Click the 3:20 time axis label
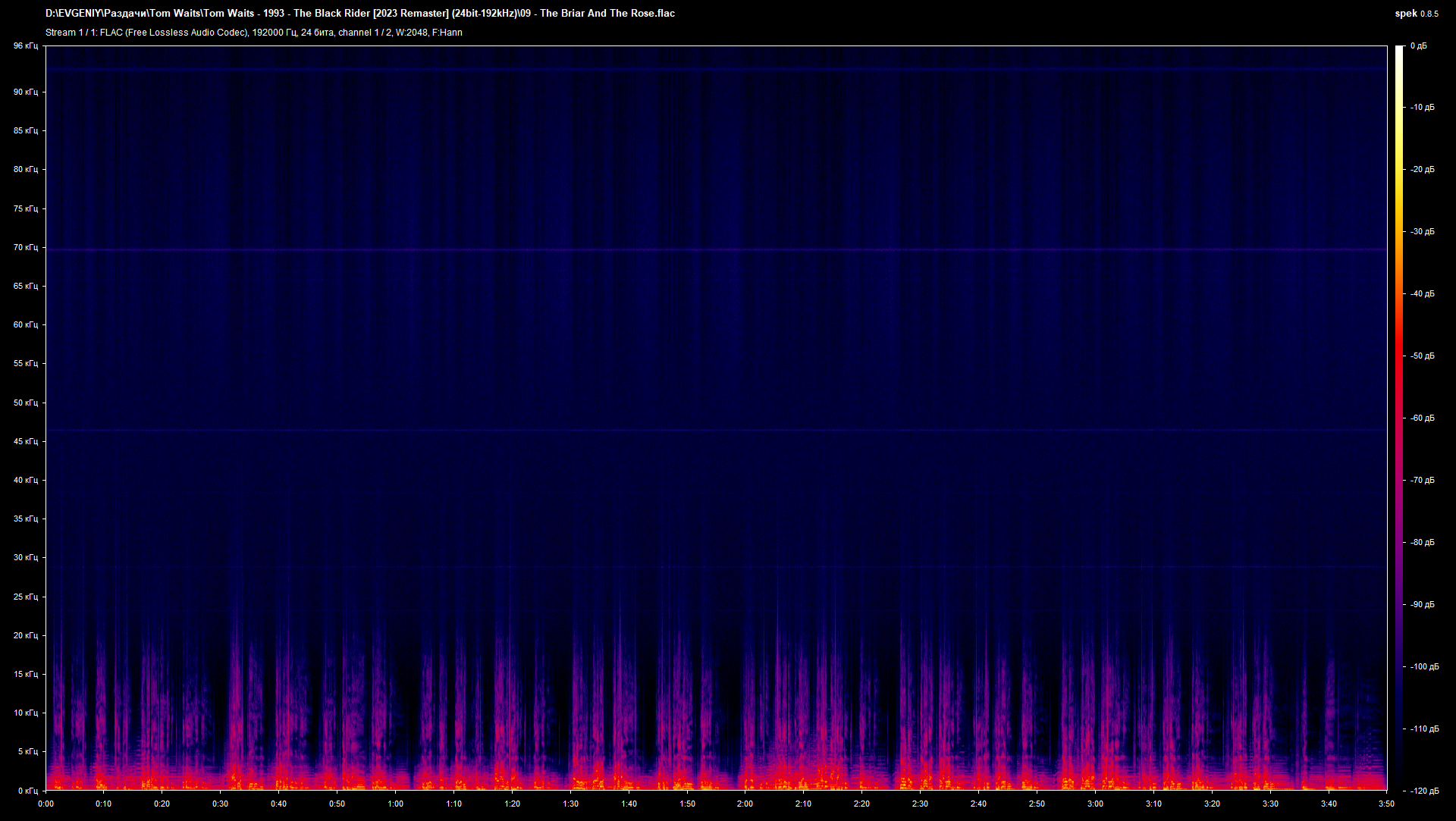The width and height of the screenshot is (1456, 821). tap(1213, 804)
